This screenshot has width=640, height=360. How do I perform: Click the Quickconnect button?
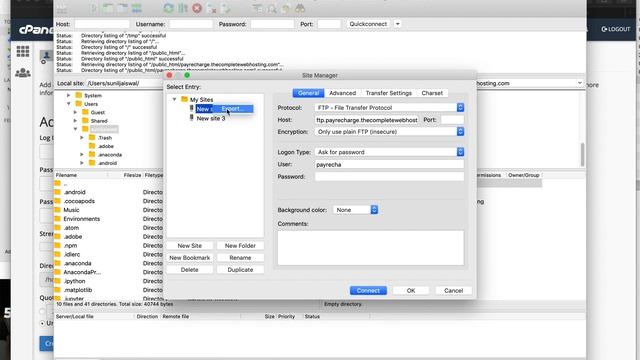tap(368, 24)
